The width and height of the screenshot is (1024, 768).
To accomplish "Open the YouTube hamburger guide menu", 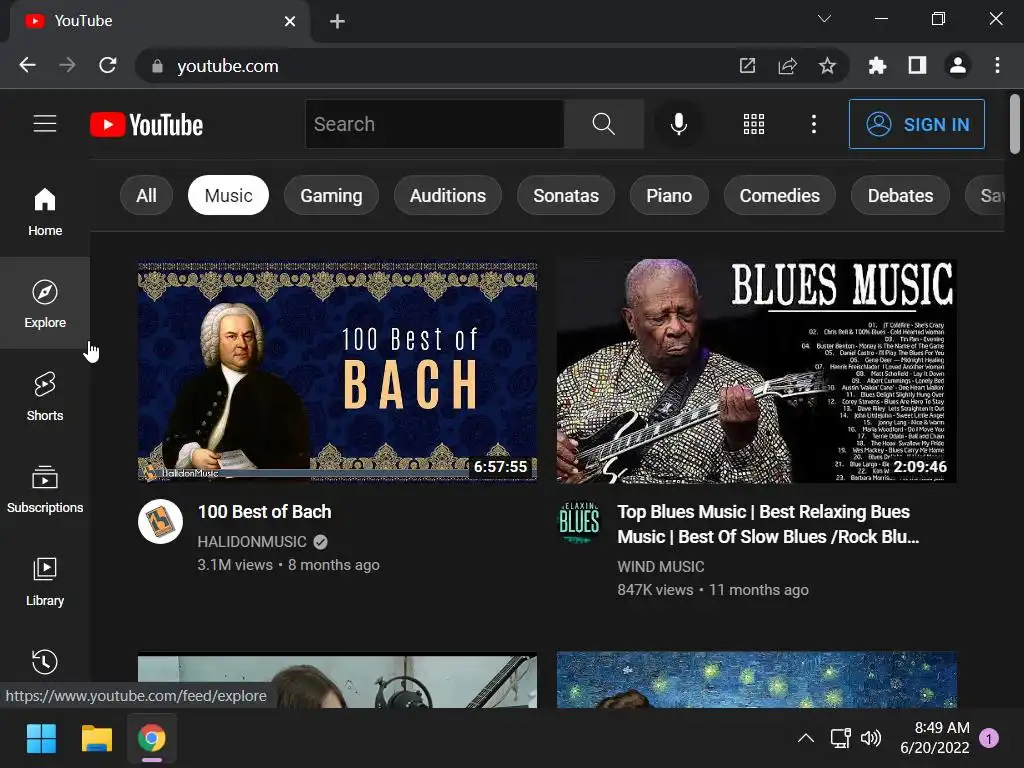I will (45, 123).
